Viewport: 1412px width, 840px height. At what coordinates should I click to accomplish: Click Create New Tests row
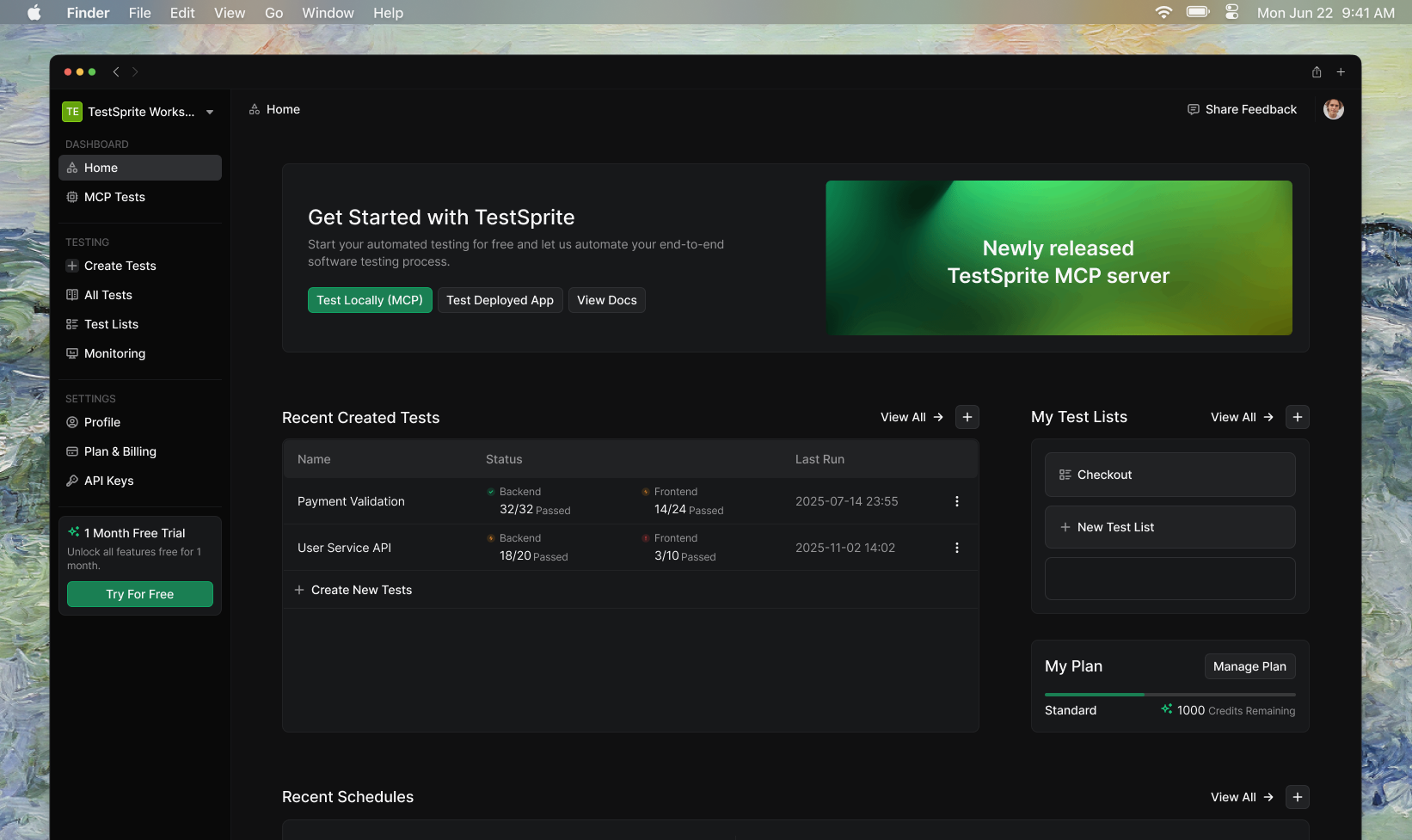coord(630,590)
